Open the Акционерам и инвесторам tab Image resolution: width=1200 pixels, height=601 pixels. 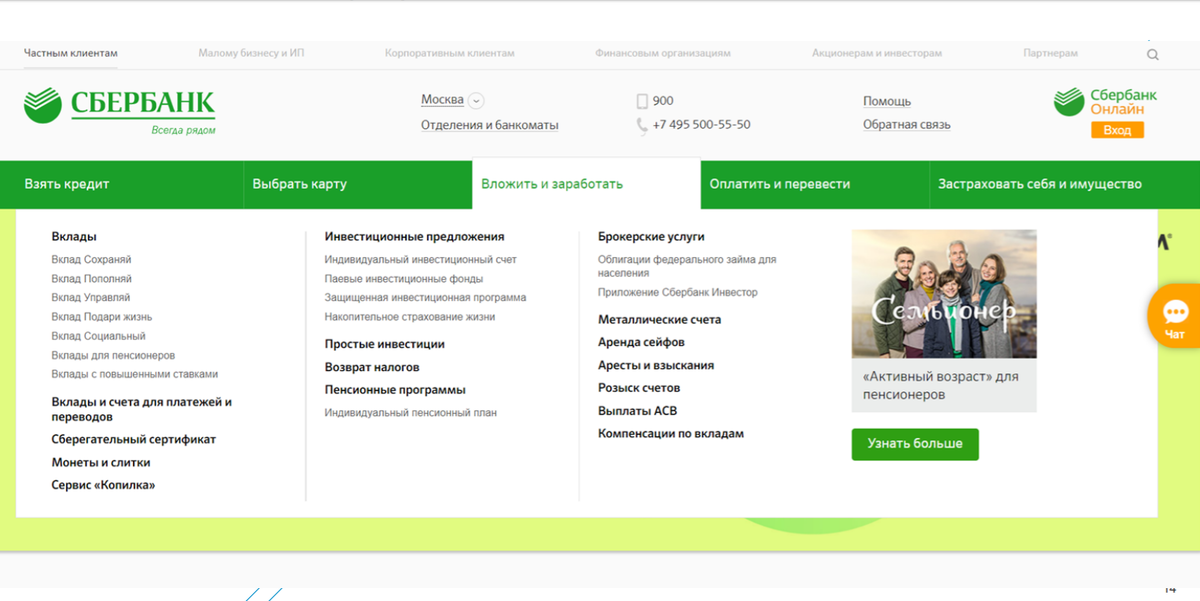click(877, 53)
